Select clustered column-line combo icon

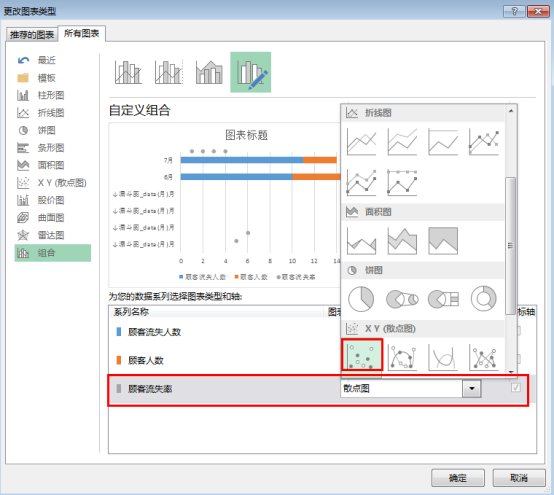coord(129,72)
